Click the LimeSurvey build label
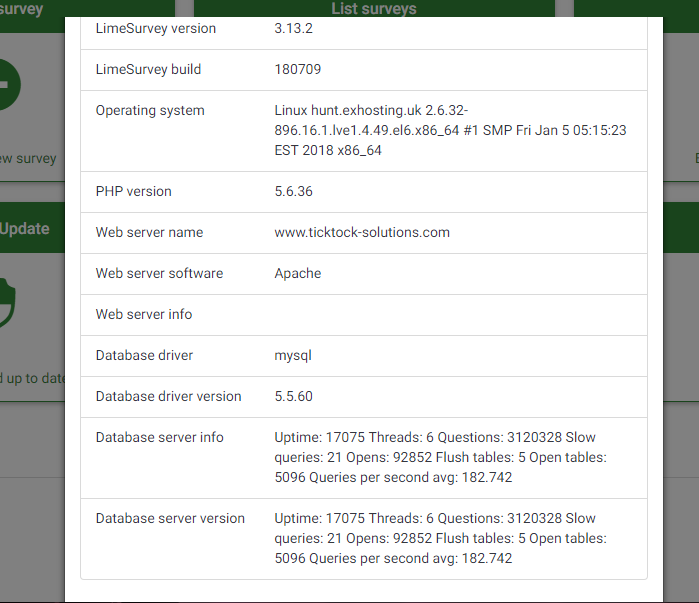699x603 pixels. click(x=148, y=70)
